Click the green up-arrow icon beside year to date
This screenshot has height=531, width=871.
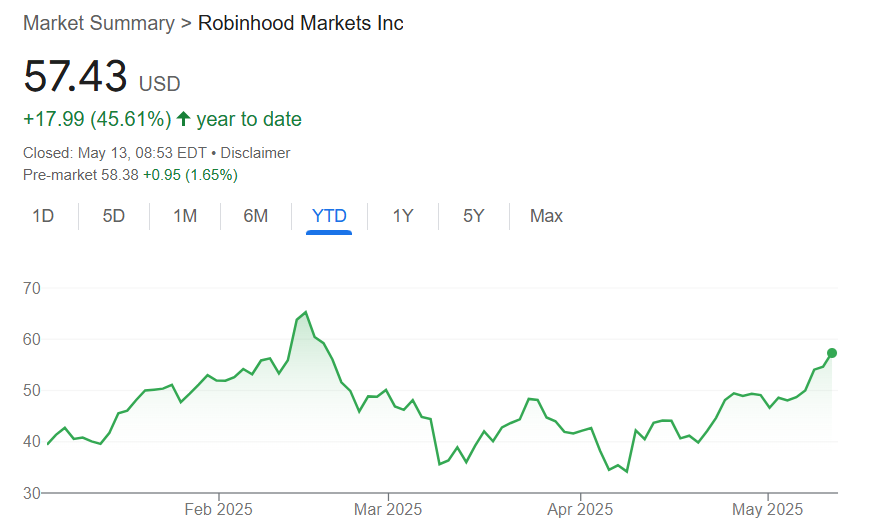(183, 120)
